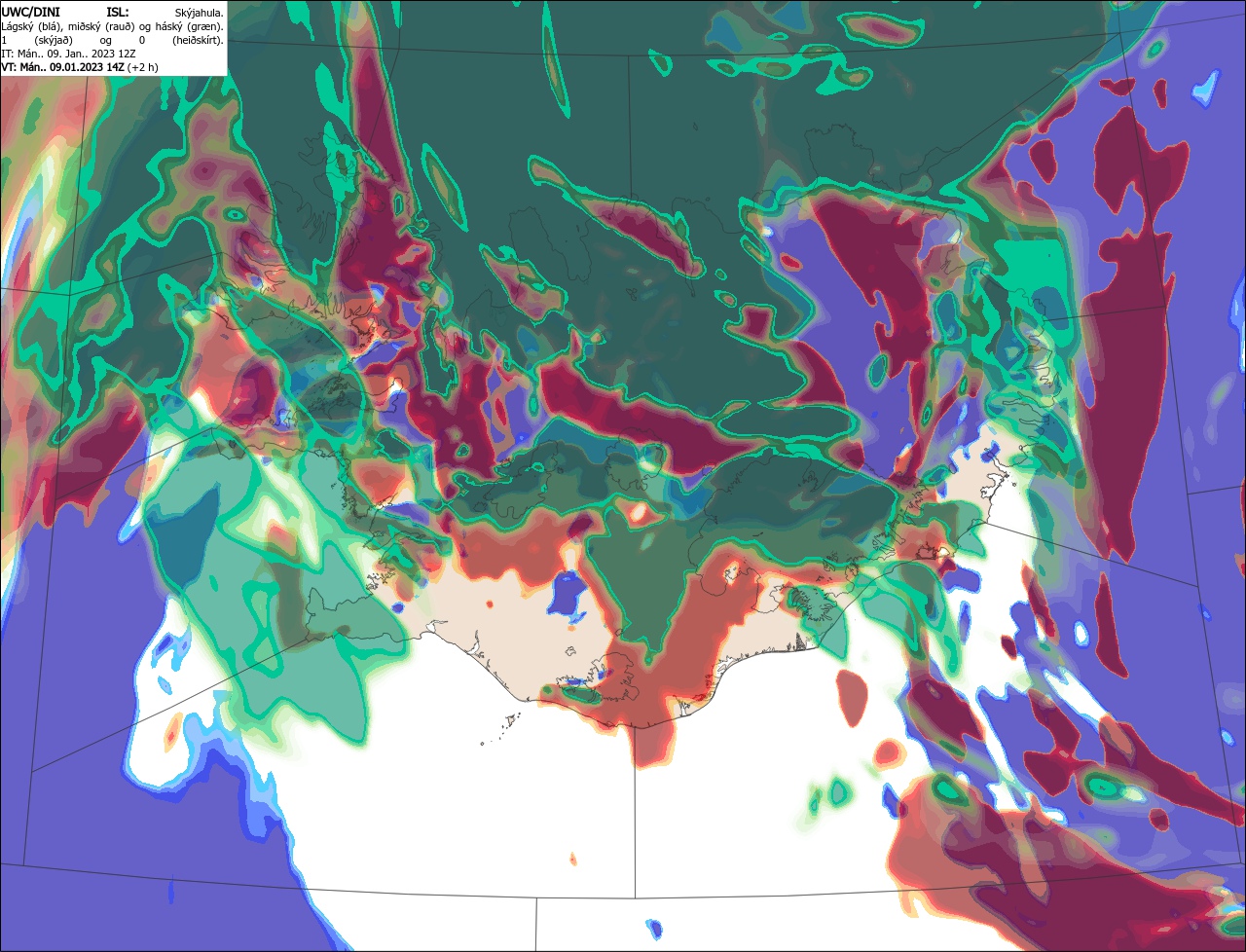The height and width of the screenshot is (952, 1246).
Task: Click the 'Skýjahula.' title word
Action: click(199, 14)
